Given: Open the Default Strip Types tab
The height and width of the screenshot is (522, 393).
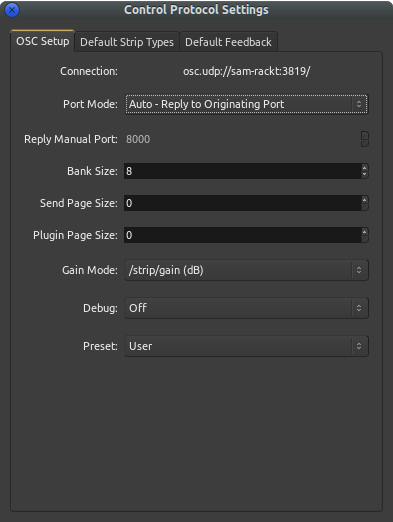Looking at the screenshot, I should point(127,42).
